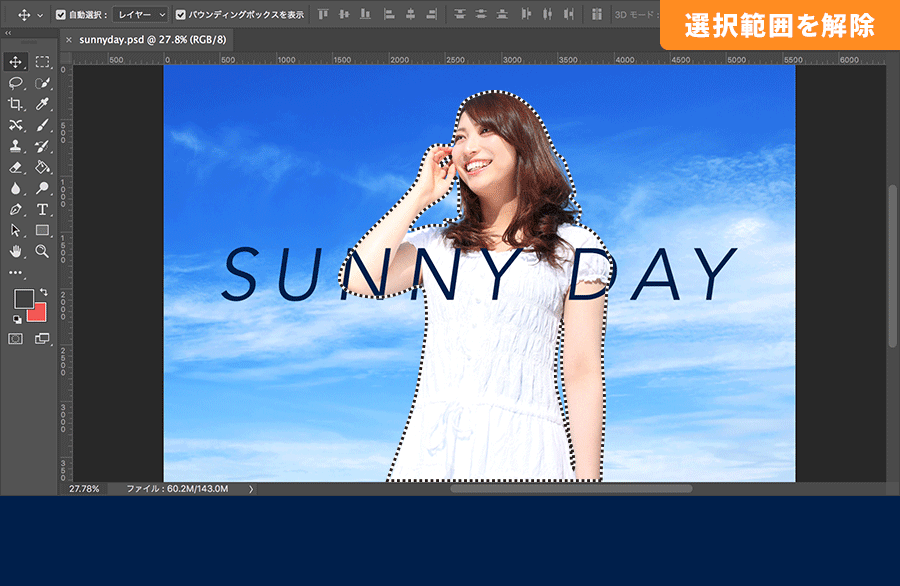Align top edges in options bar
This screenshot has height=586, width=900.
[x=323, y=14]
